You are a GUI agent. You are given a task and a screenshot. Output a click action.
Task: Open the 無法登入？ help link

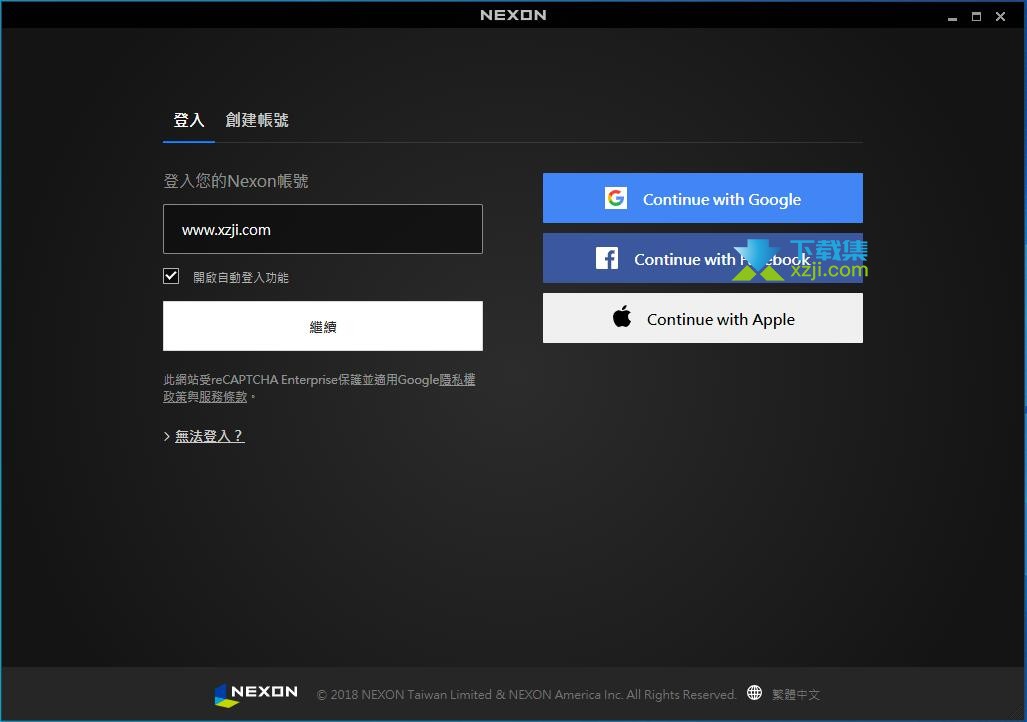tap(210, 436)
